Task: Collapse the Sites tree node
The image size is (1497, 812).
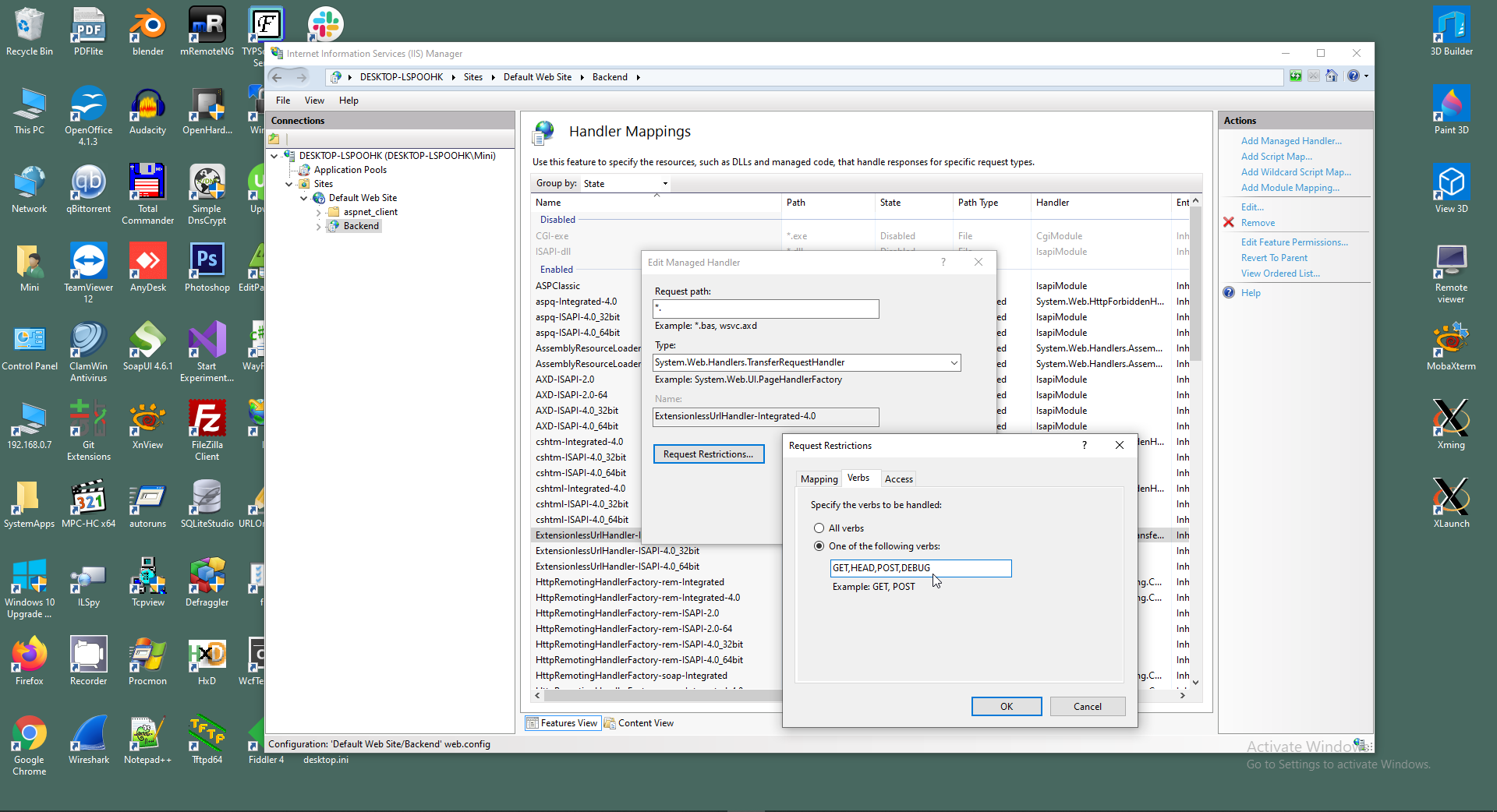Action: pyautogui.click(x=289, y=184)
